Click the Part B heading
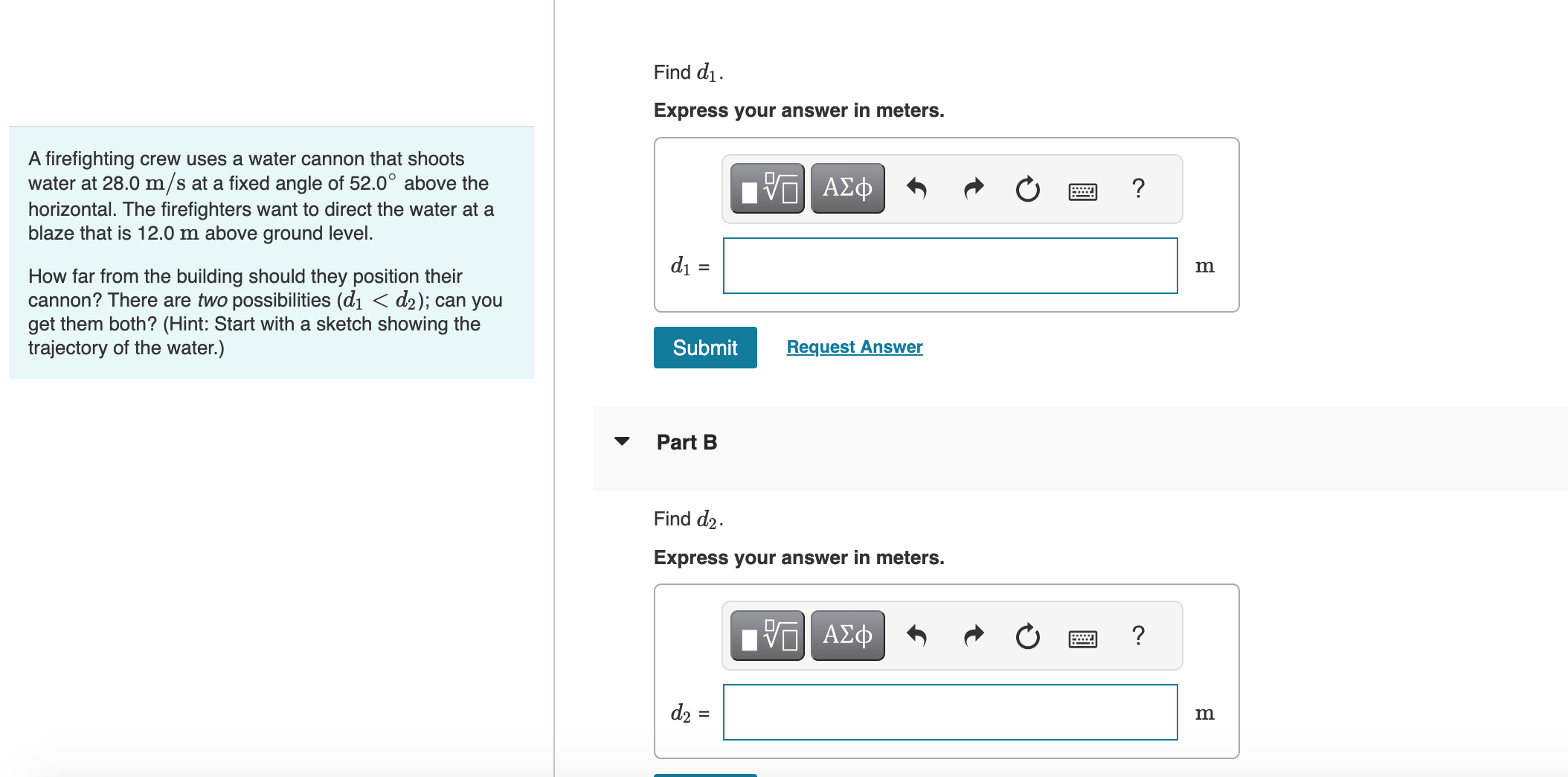 [x=687, y=442]
